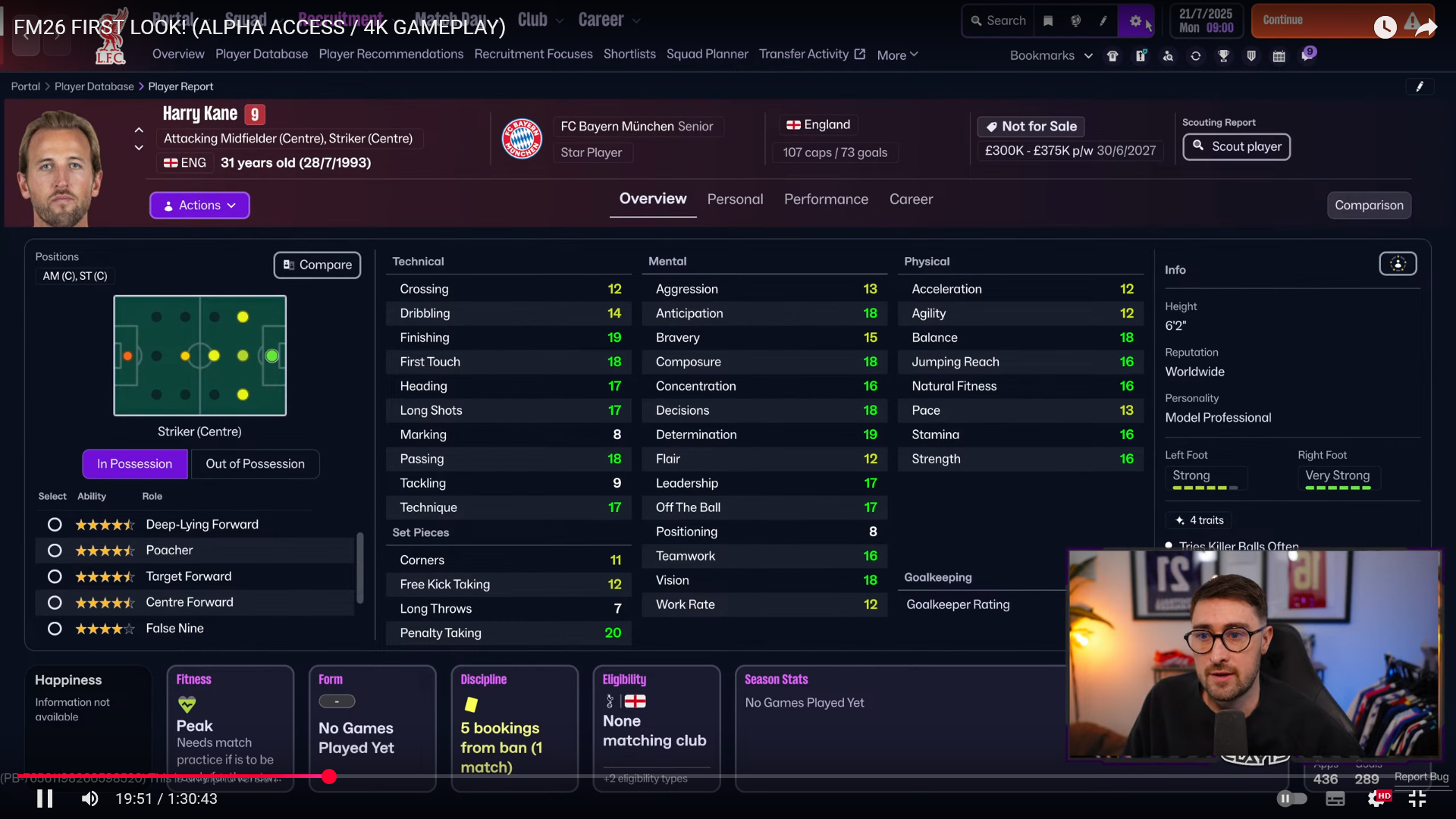Expand the More menu
This screenshot has height=819, width=1456.
[897, 55]
